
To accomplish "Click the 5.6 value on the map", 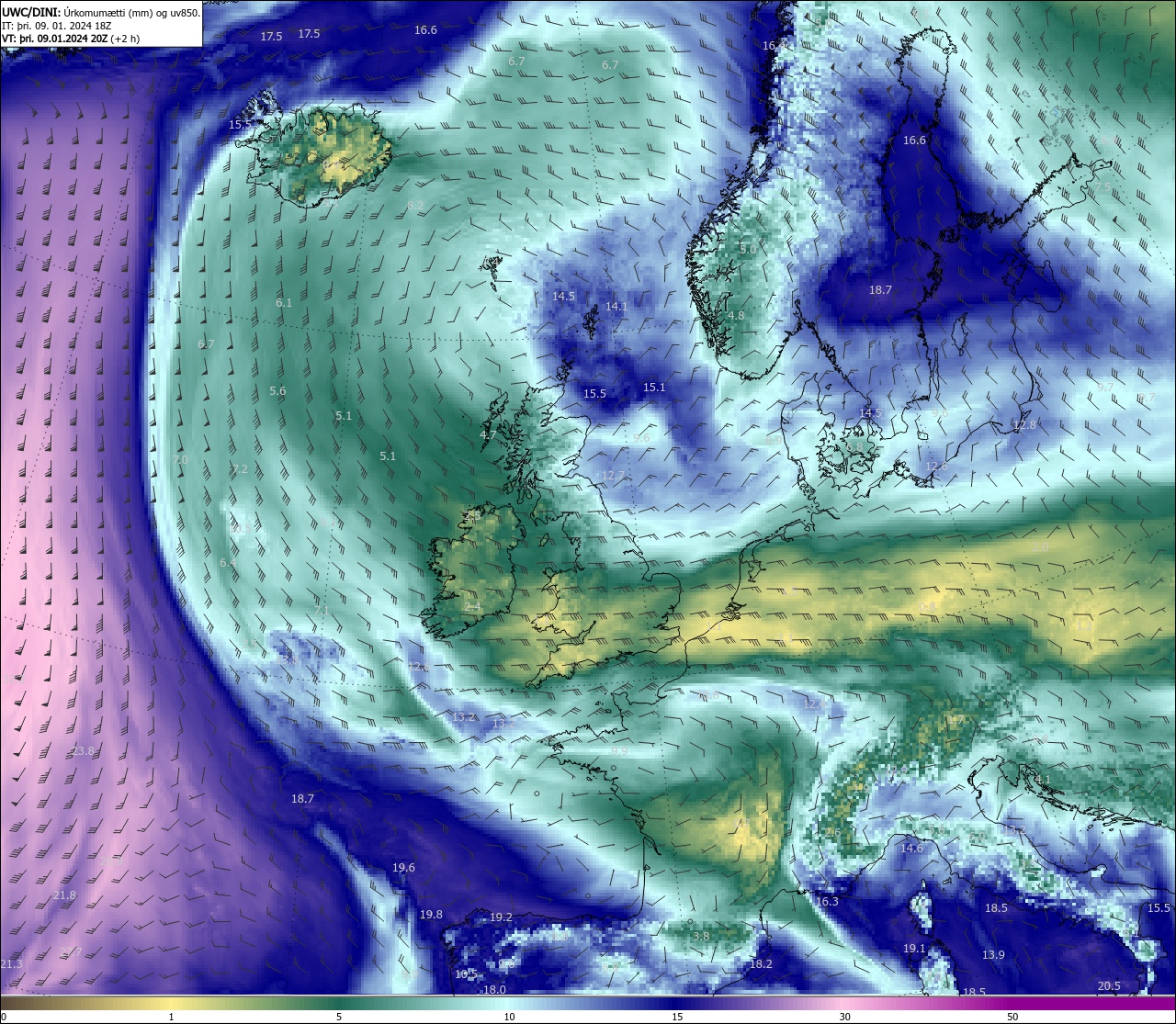I will click(277, 390).
